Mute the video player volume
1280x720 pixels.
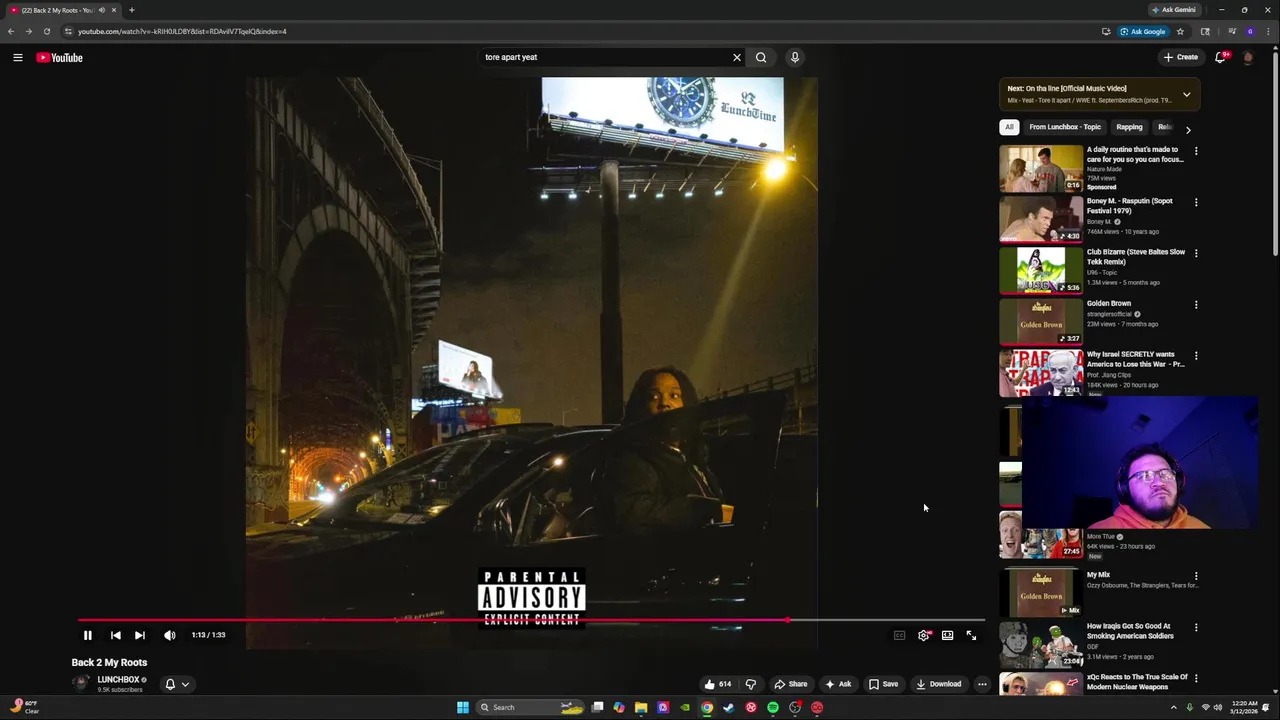pos(170,635)
